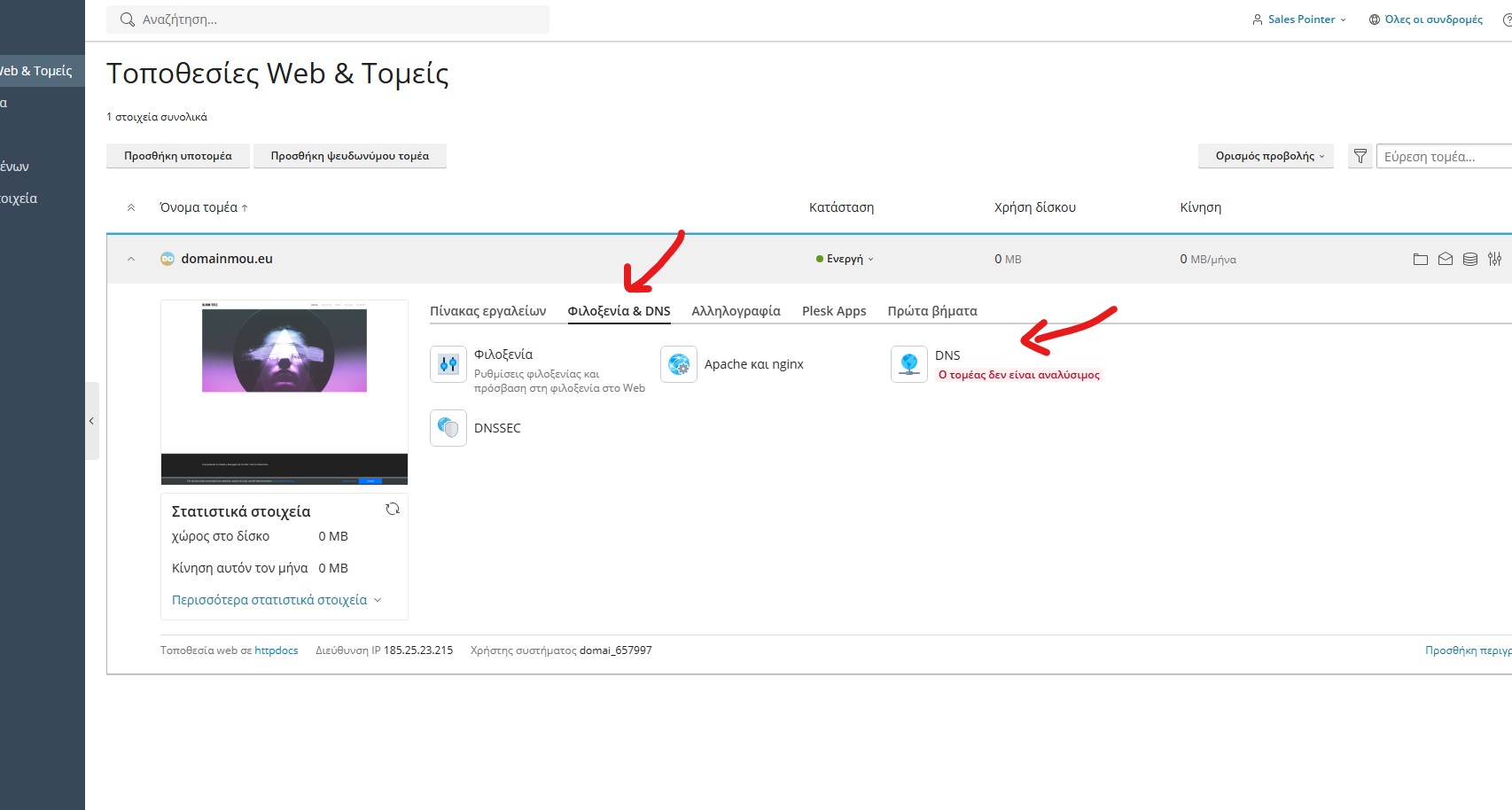
Task: Expand the Ενεργή status dropdown
Action: coord(846,259)
